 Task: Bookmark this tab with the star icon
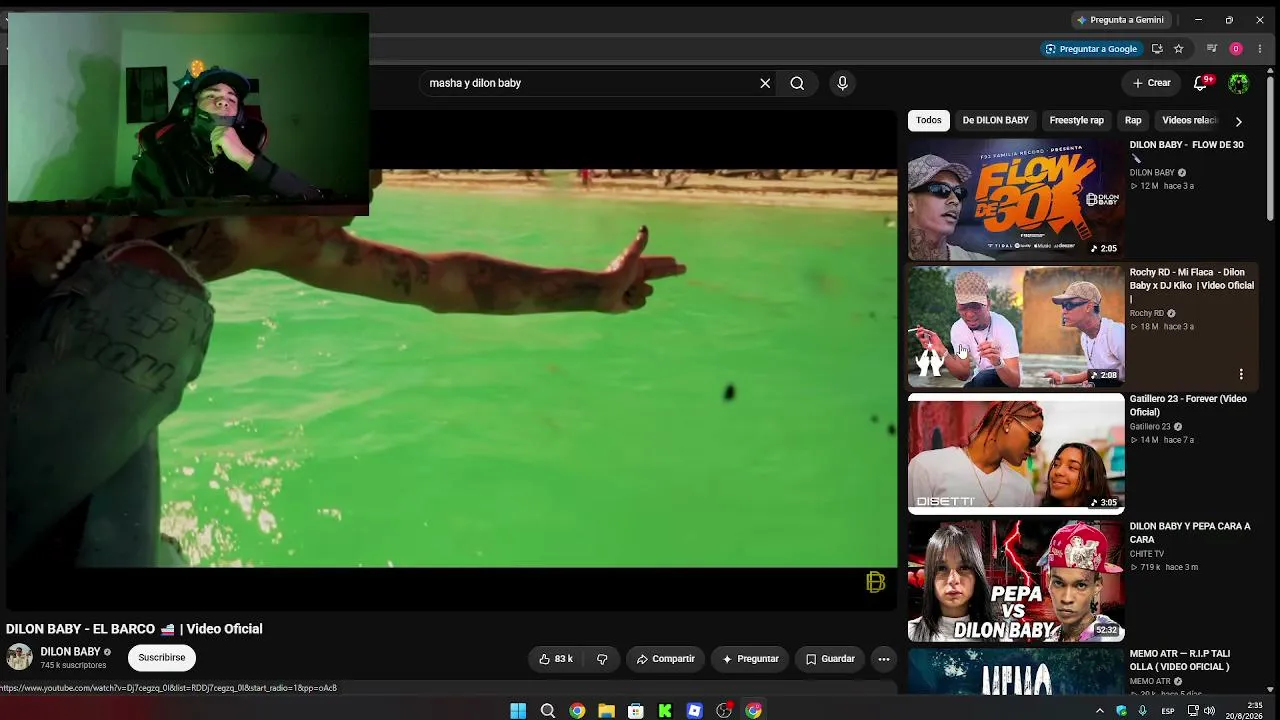1179,48
